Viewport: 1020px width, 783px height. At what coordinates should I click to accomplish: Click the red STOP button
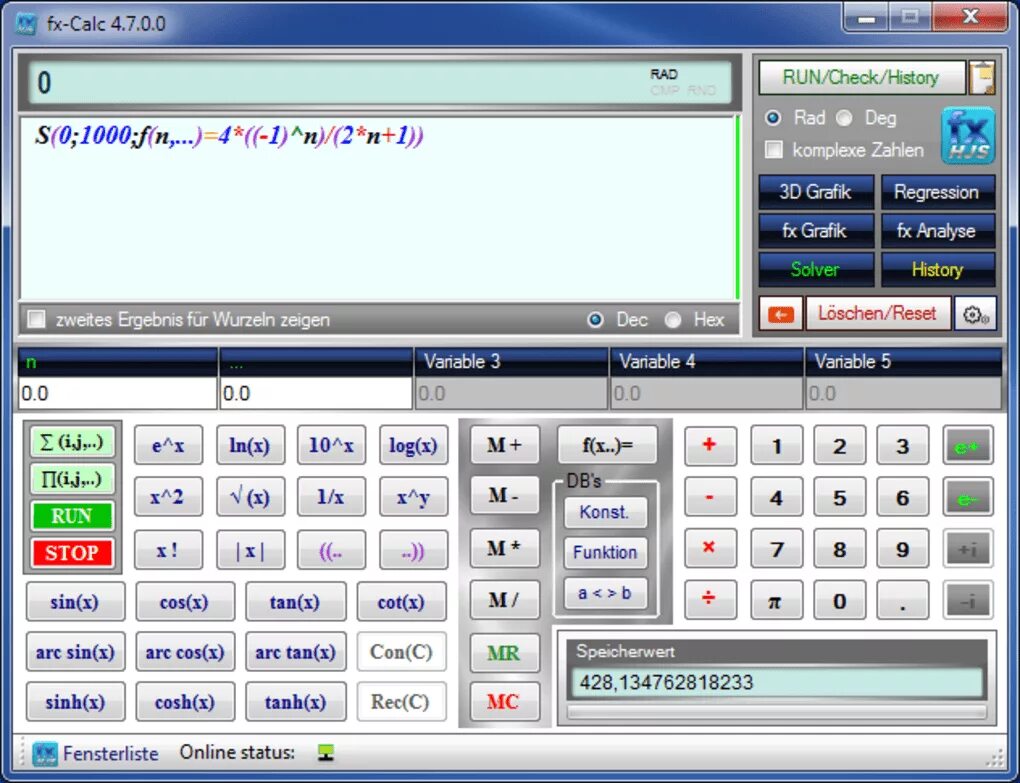[72, 553]
